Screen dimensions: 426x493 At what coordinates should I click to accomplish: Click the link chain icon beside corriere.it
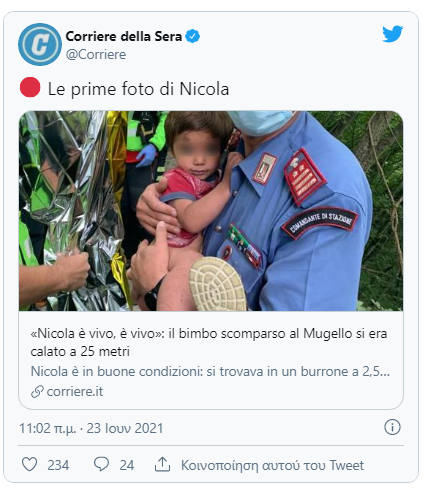click(37, 391)
